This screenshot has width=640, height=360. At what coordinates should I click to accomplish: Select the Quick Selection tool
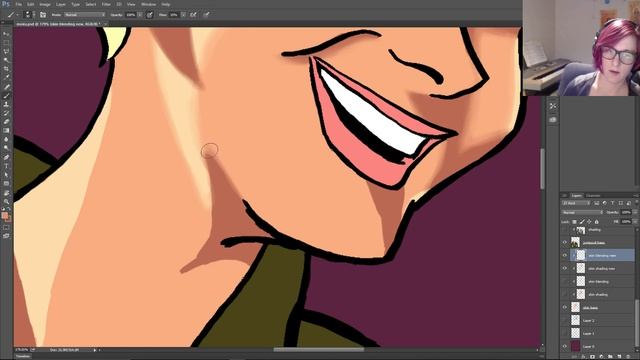pyautogui.click(x=6, y=60)
